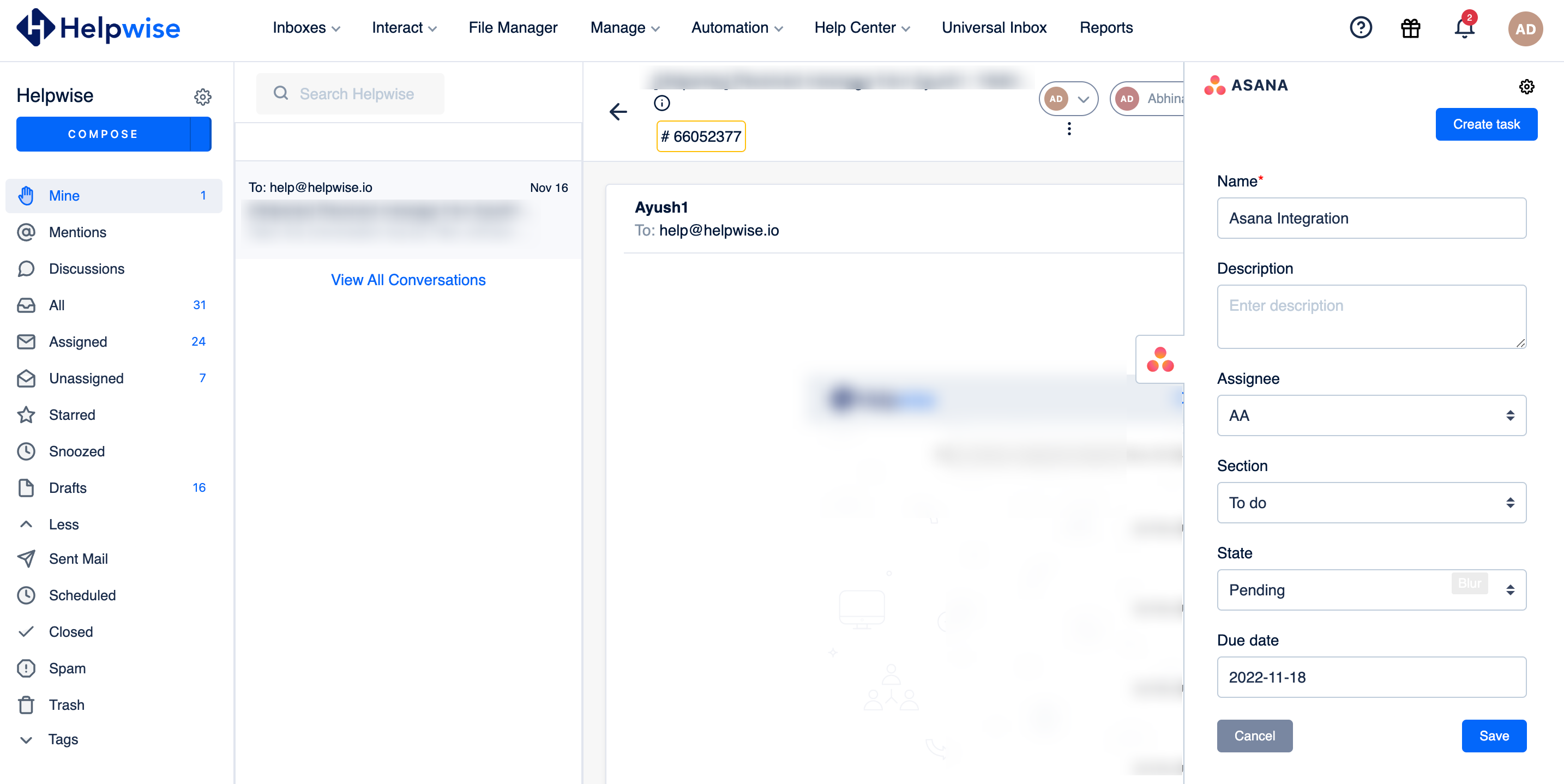Click the Abhinav assignee chip
The width and height of the screenshot is (1564, 784).
pos(1147,98)
